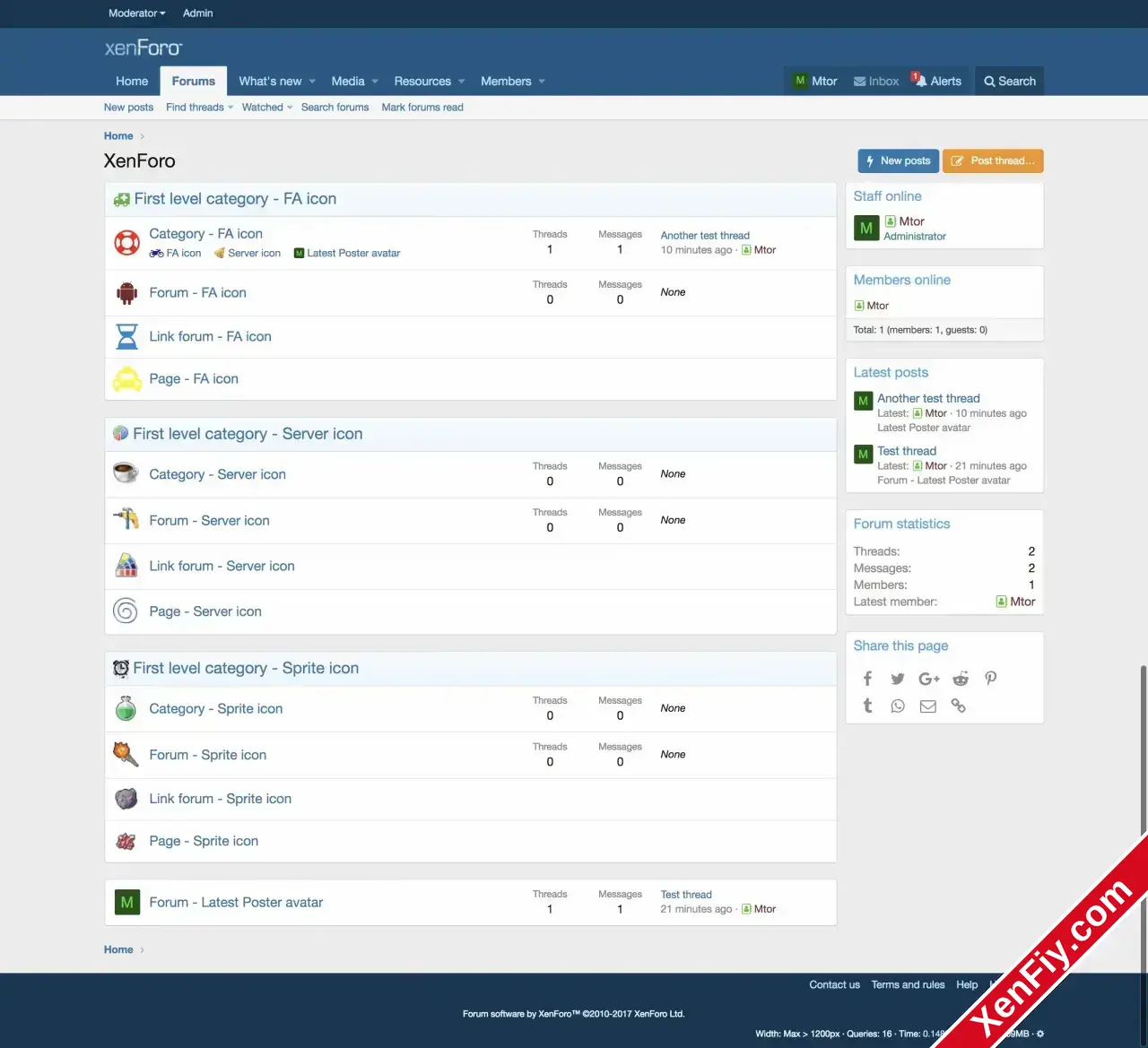Expand the Members menu arrow
This screenshot has height=1048, width=1148.
[542, 82]
